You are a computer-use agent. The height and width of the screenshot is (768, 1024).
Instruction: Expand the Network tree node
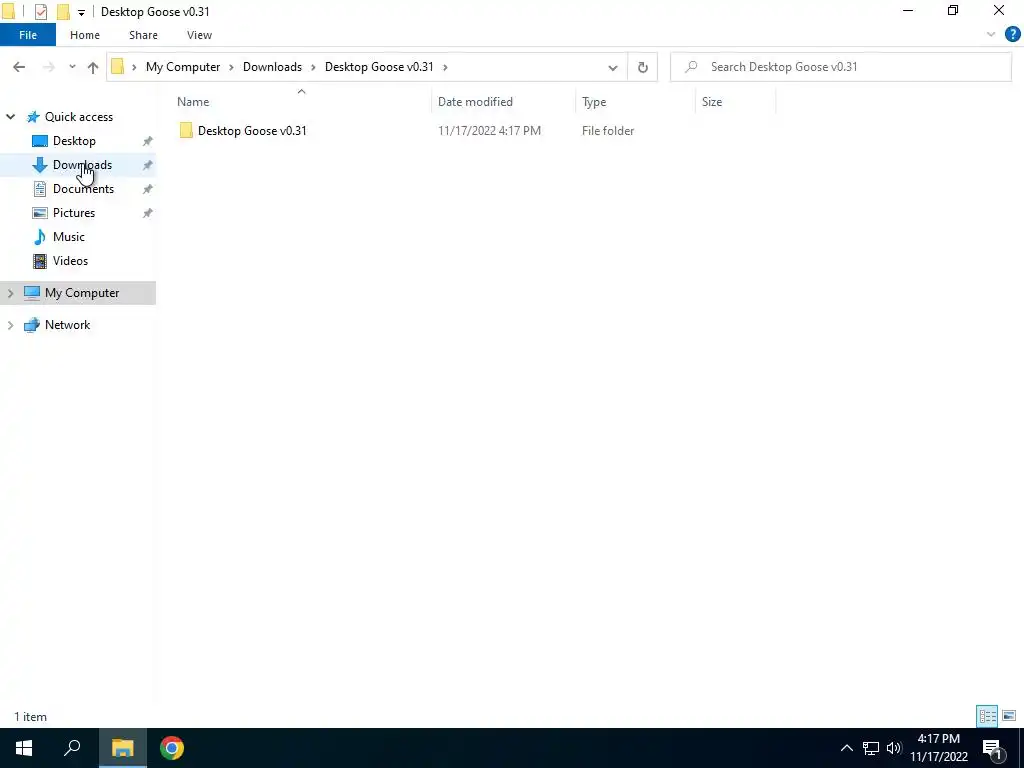[x=10, y=325]
